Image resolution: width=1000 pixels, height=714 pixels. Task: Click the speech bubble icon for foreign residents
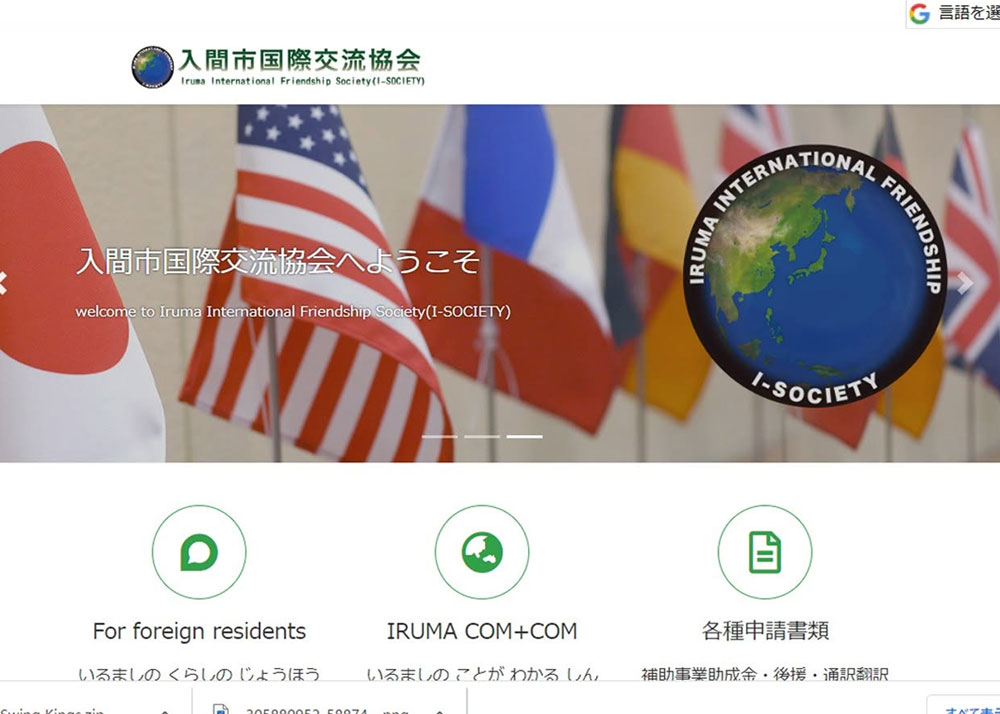(199, 552)
